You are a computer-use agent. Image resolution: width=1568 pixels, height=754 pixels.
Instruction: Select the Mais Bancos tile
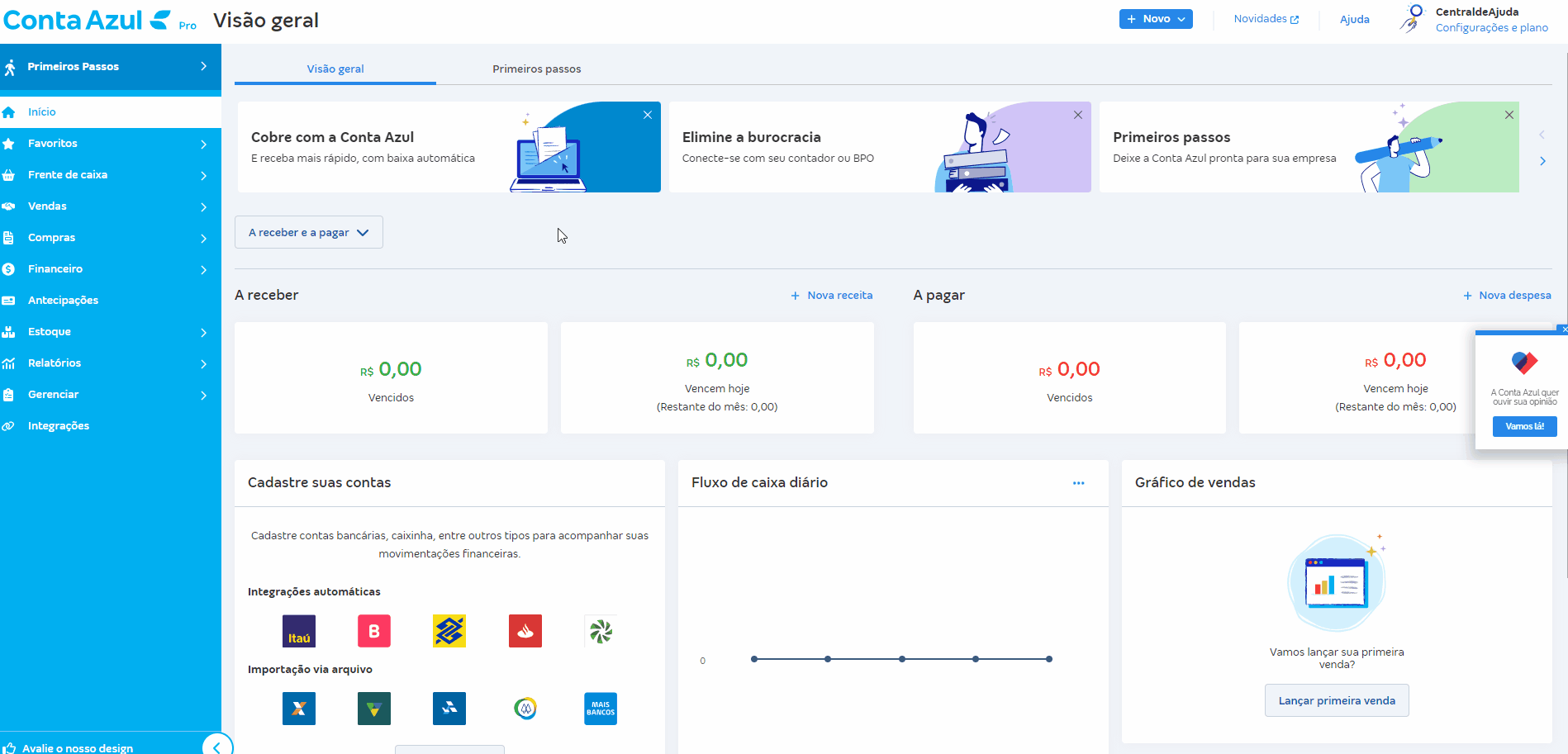coord(601,709)
